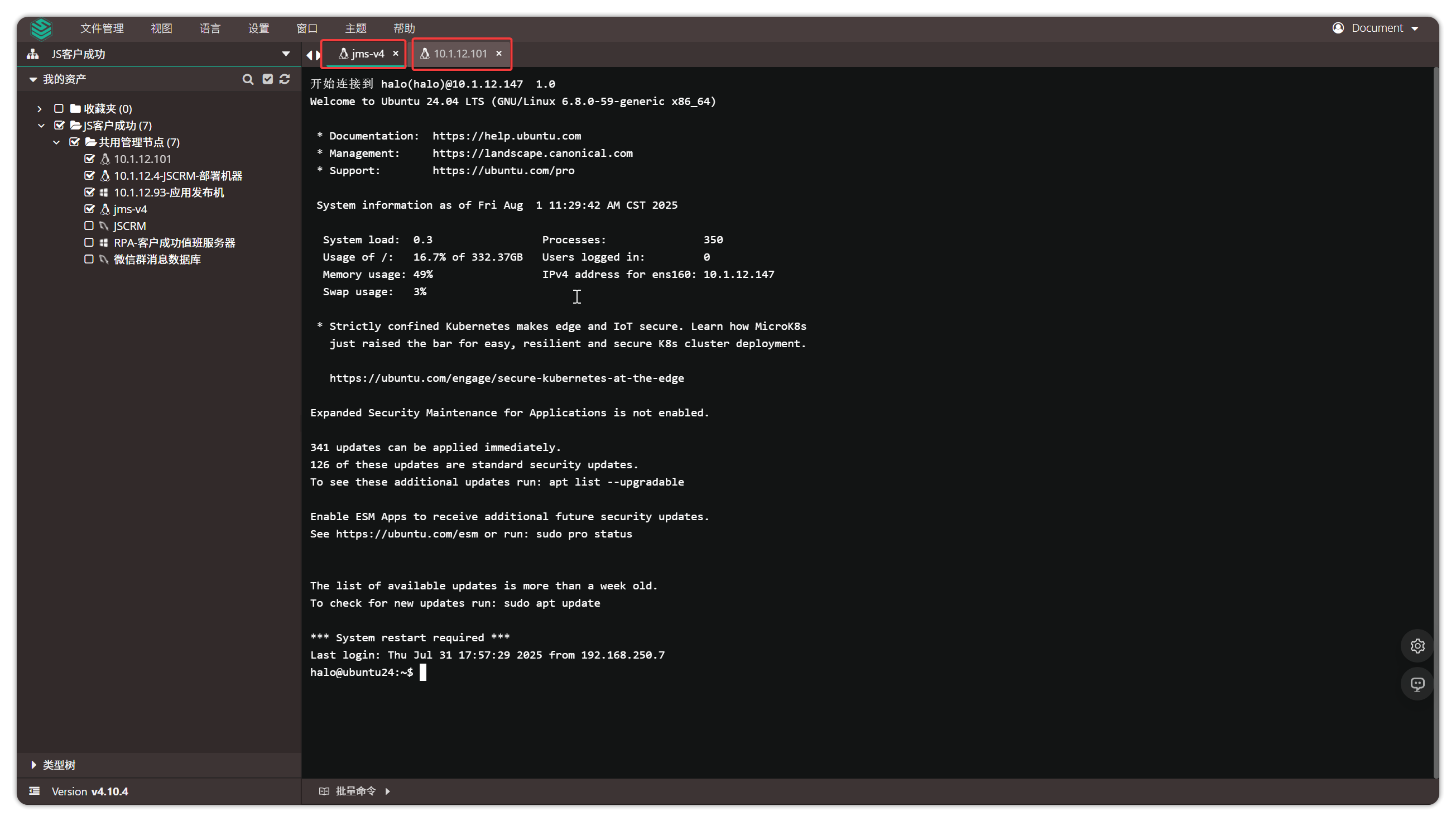The height and width of the screenshot is (816, 1456).
Task: Click the https://landscape.canonical.com link
Action: (532, 153)
